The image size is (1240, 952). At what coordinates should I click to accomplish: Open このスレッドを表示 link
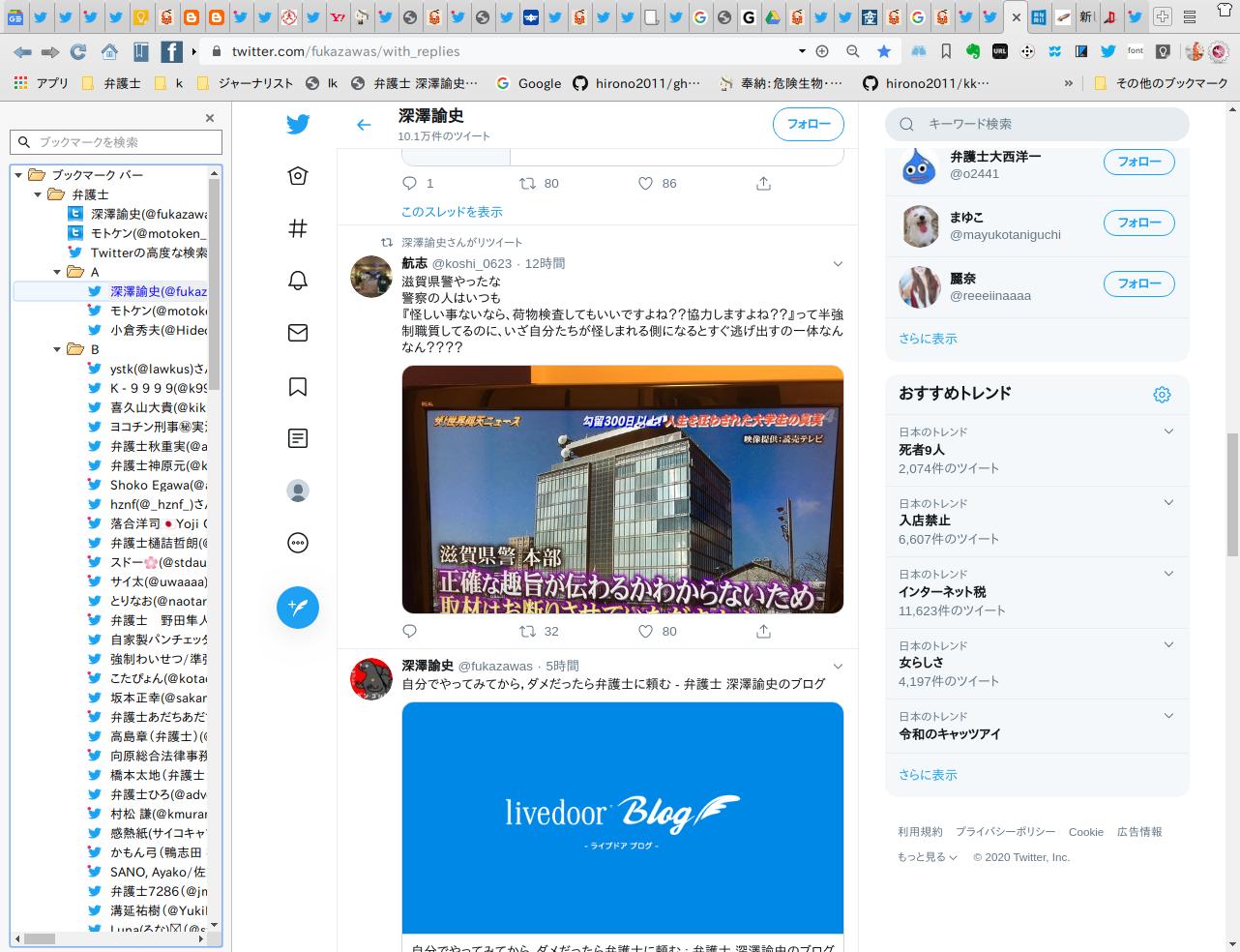452,212
